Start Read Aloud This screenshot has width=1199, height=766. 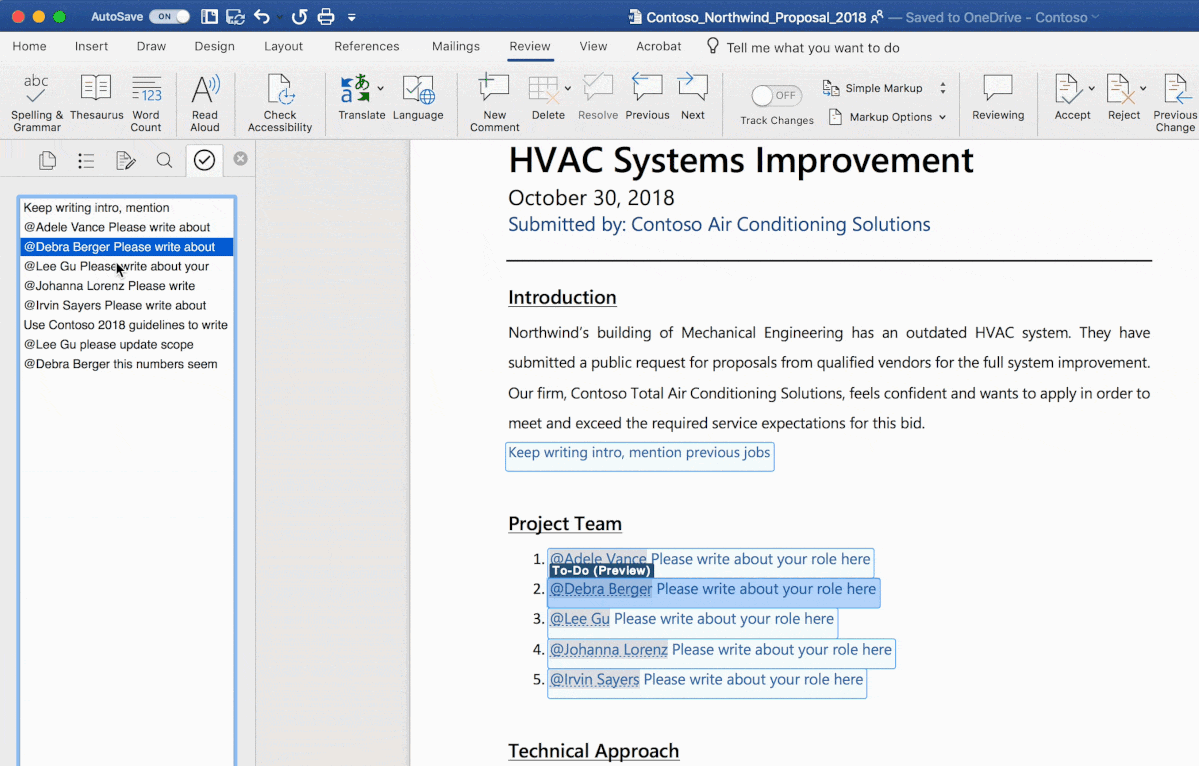coord(205,103)
